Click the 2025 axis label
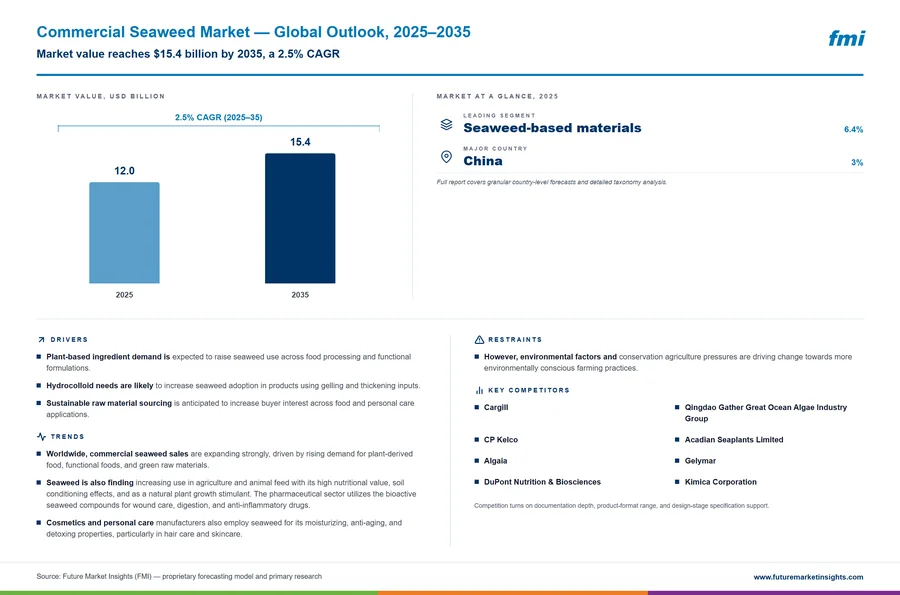900x595 pixels. pos(124,295)
